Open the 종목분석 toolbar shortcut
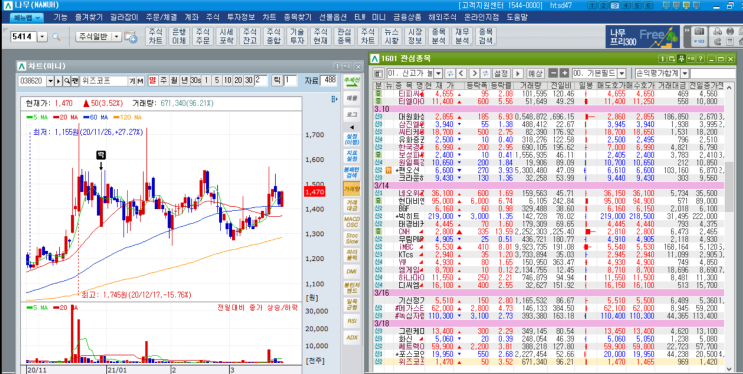Screen dimensions: 743x374 (x=438, y=36)
